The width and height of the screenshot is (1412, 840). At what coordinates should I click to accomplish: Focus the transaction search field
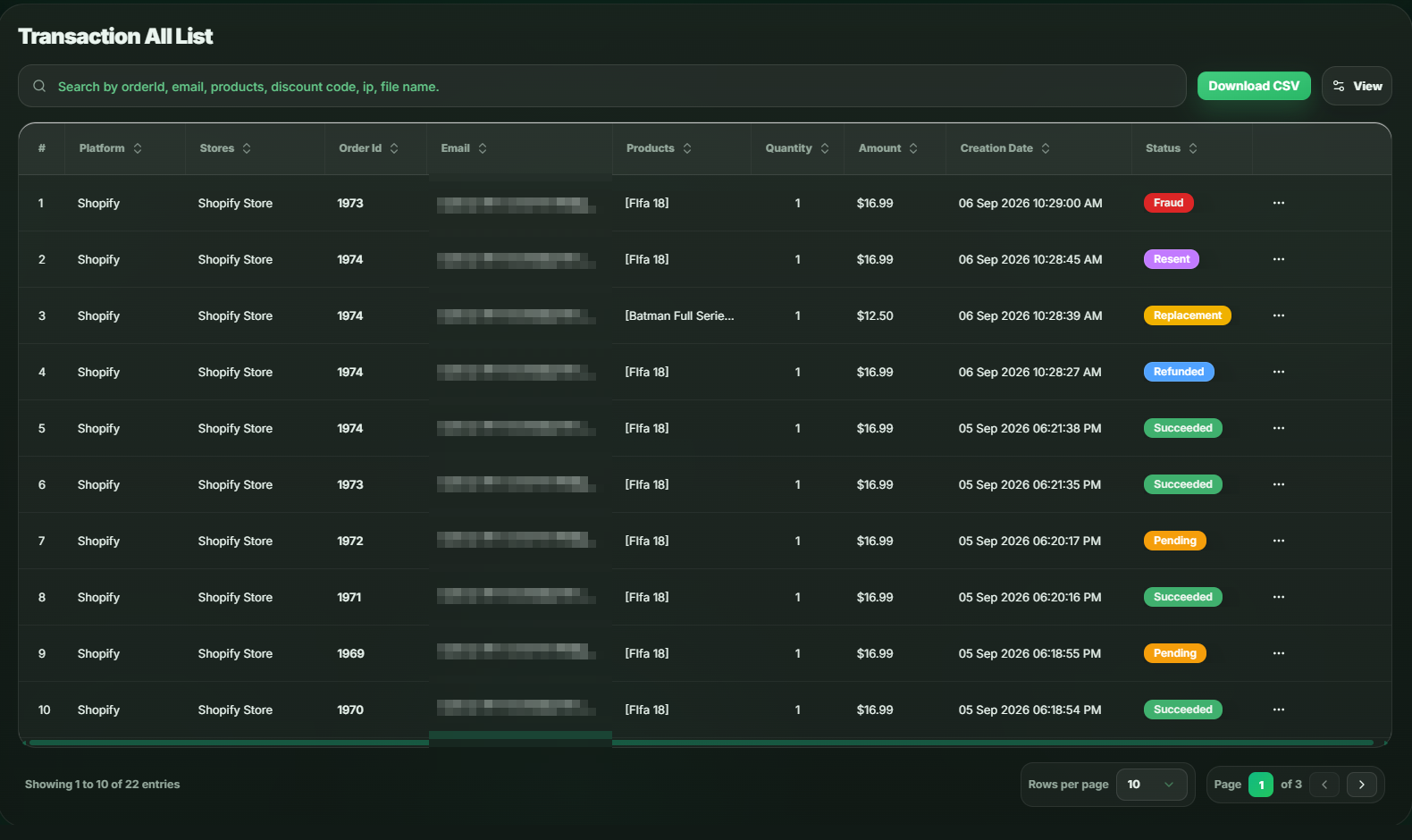point(602,86)
